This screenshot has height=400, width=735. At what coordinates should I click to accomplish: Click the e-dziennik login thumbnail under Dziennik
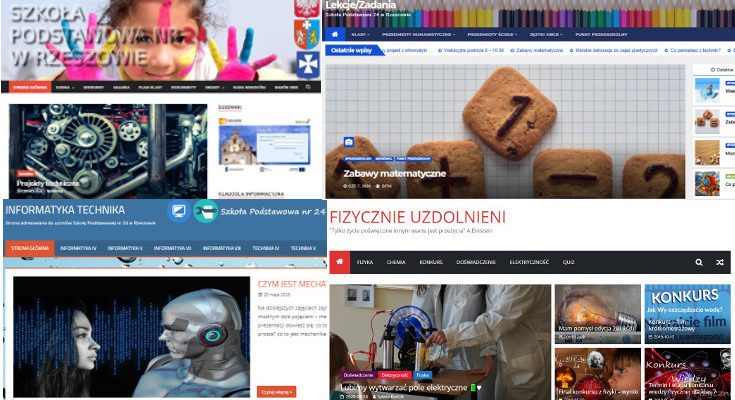(x=264, y=145)
